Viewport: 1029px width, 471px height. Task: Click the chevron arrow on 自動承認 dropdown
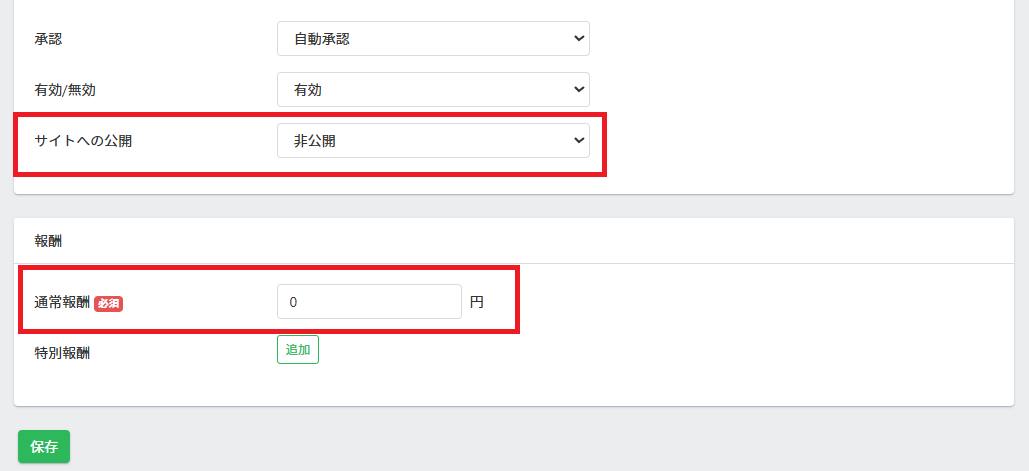[579, 39]
